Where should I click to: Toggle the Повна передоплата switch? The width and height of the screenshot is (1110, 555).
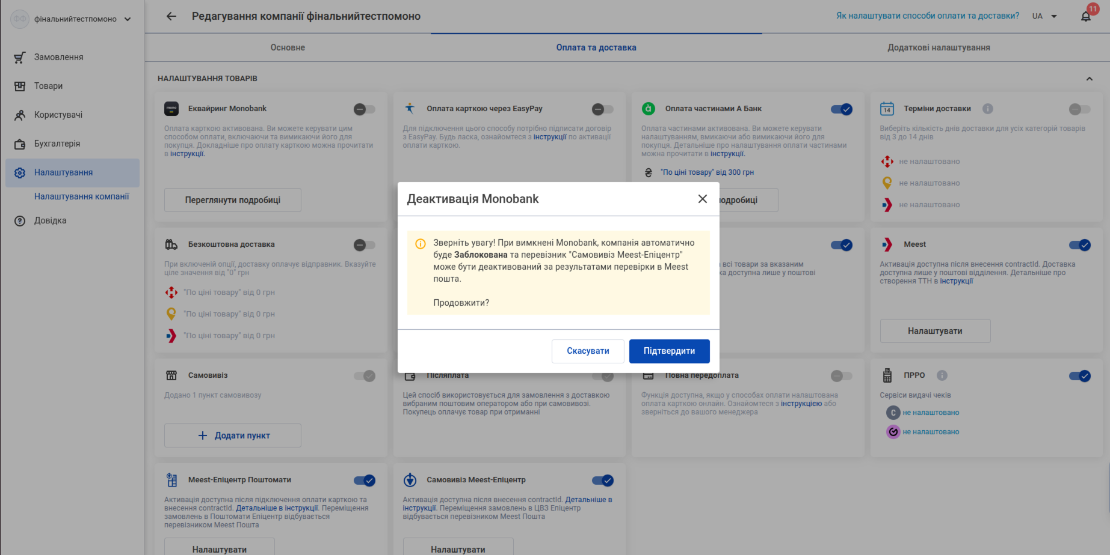click(842, 376)
